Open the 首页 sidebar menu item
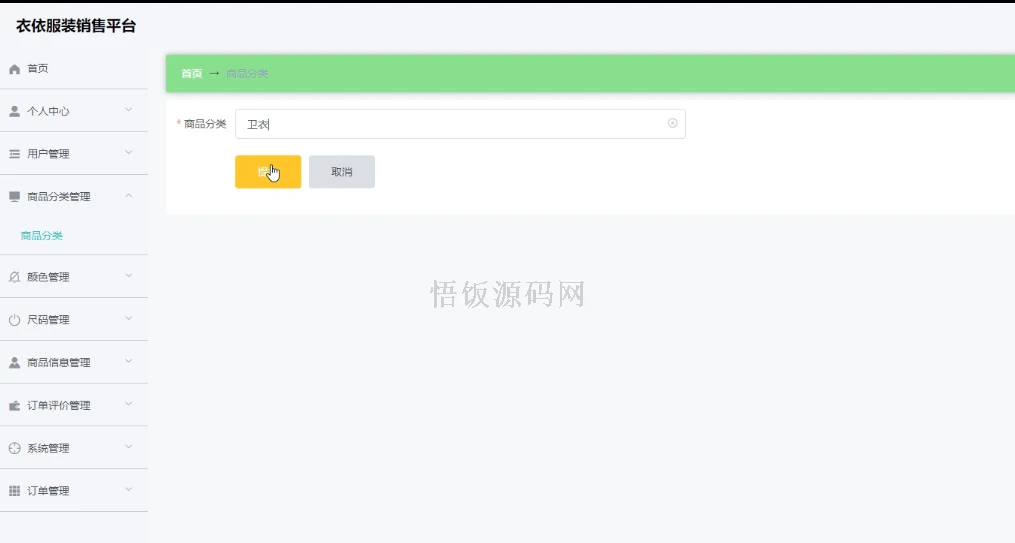Image resolution: width=1015 pixels, height=543 pixels. pyautogui.click(x=74, y=69)
